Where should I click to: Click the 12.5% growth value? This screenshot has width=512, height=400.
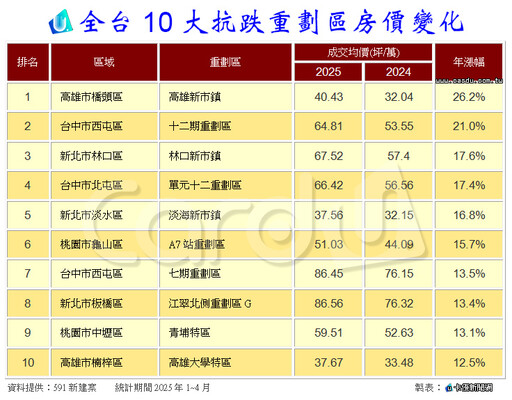[x=469, y=362]
